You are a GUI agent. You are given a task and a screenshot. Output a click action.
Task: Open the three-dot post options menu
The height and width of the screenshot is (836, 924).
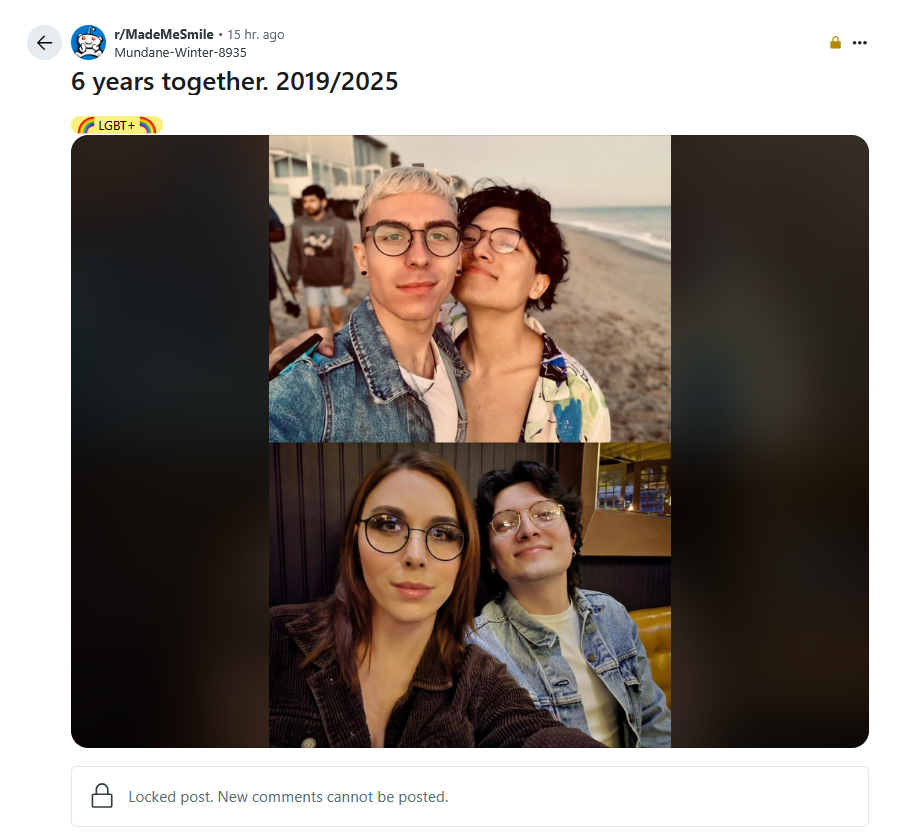point(860,42)
